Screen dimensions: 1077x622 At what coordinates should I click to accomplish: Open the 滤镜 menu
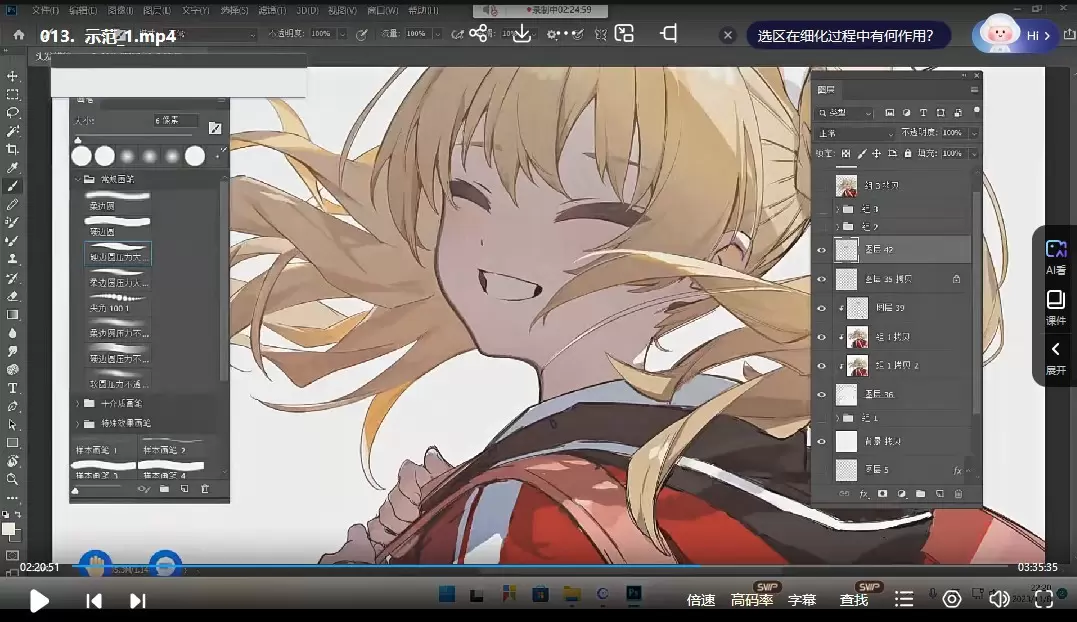pyautogui.click(x=271, y=10)
